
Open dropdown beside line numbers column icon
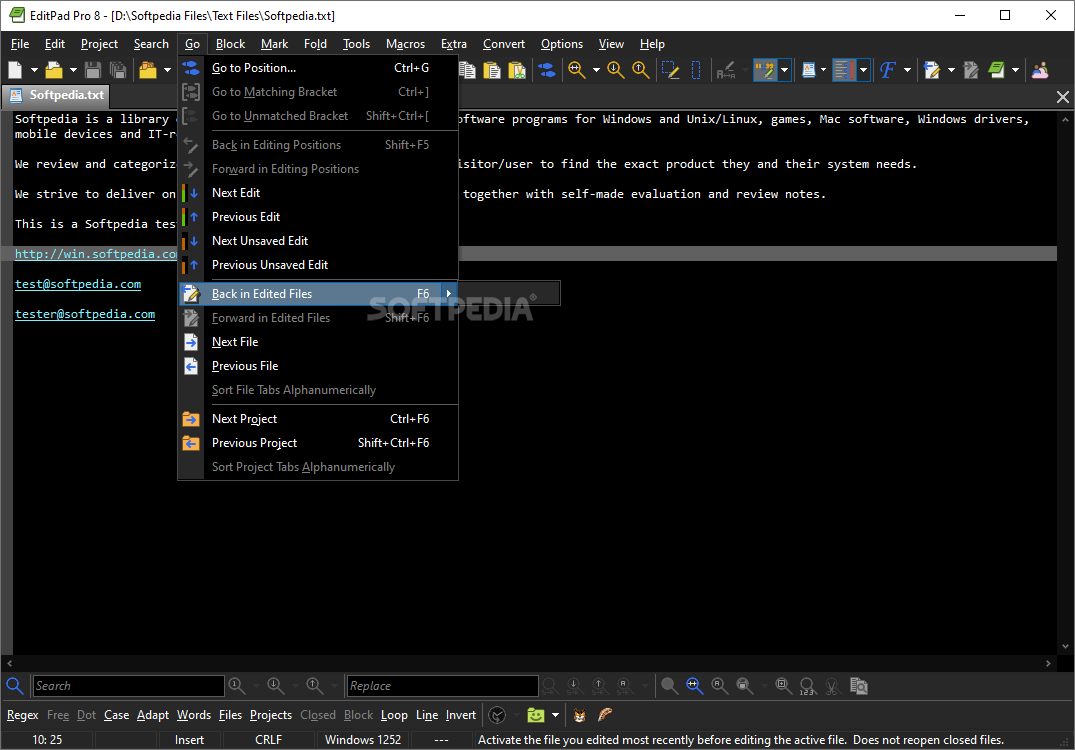click(x=863, y=70)
